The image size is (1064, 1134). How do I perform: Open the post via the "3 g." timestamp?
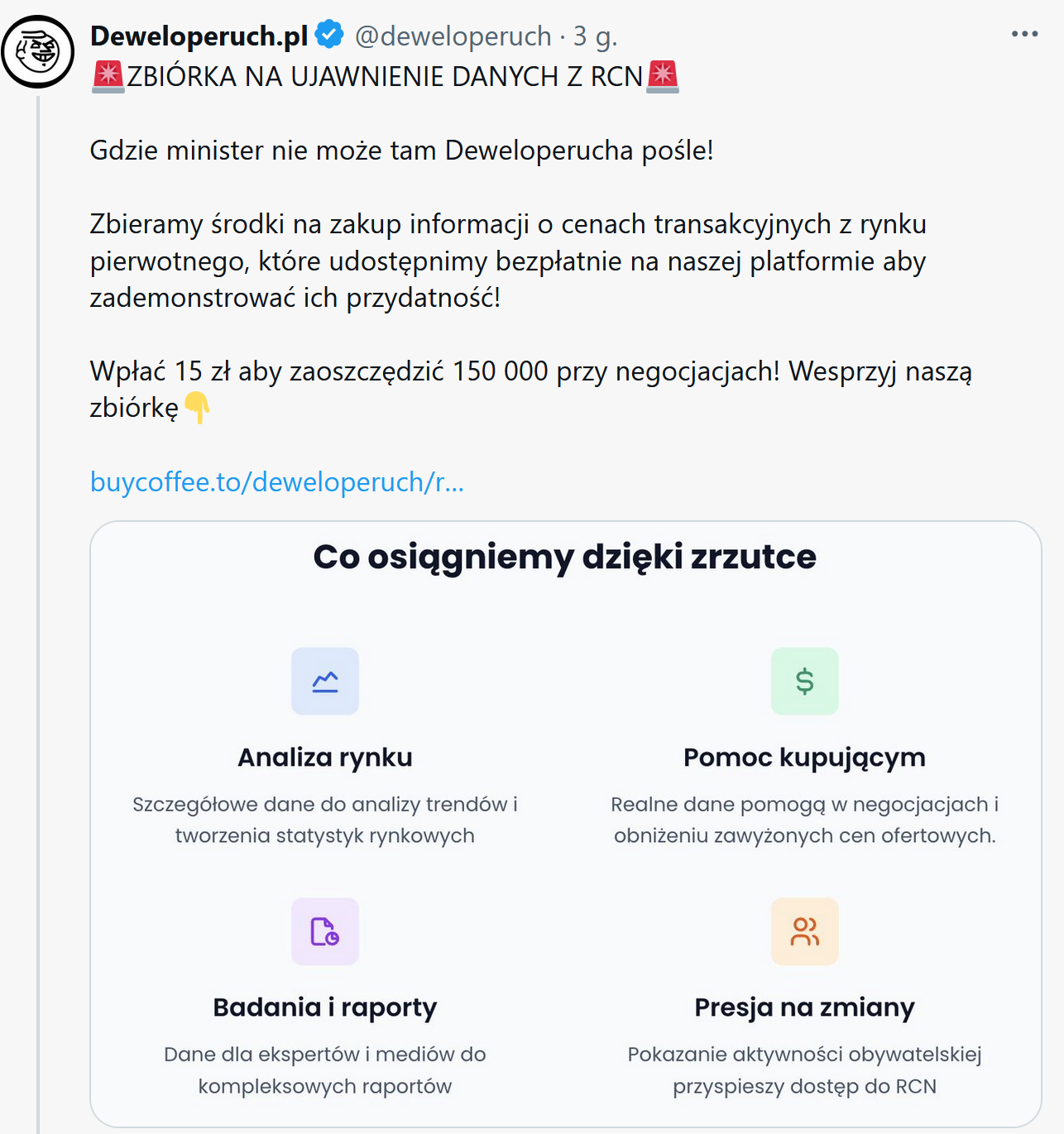click(595, 36)
